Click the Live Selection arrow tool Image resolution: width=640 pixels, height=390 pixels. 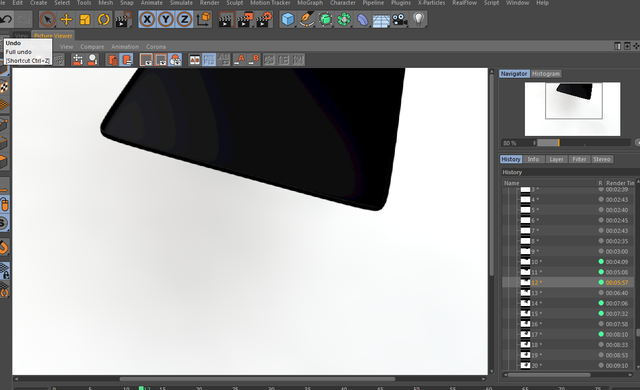click(x=47, y=19)
